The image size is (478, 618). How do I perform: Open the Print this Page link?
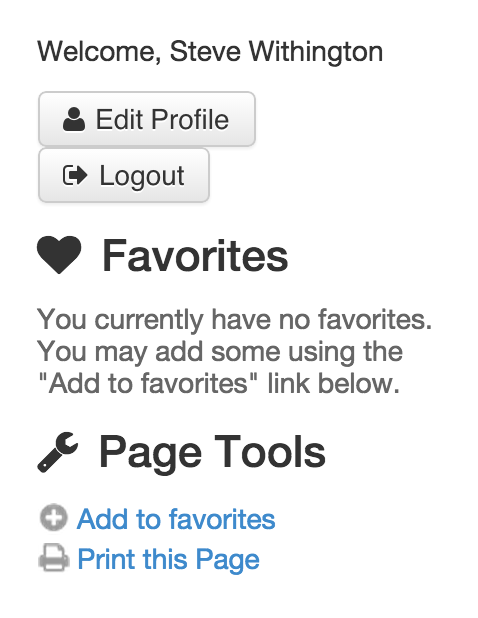[168, 559]
